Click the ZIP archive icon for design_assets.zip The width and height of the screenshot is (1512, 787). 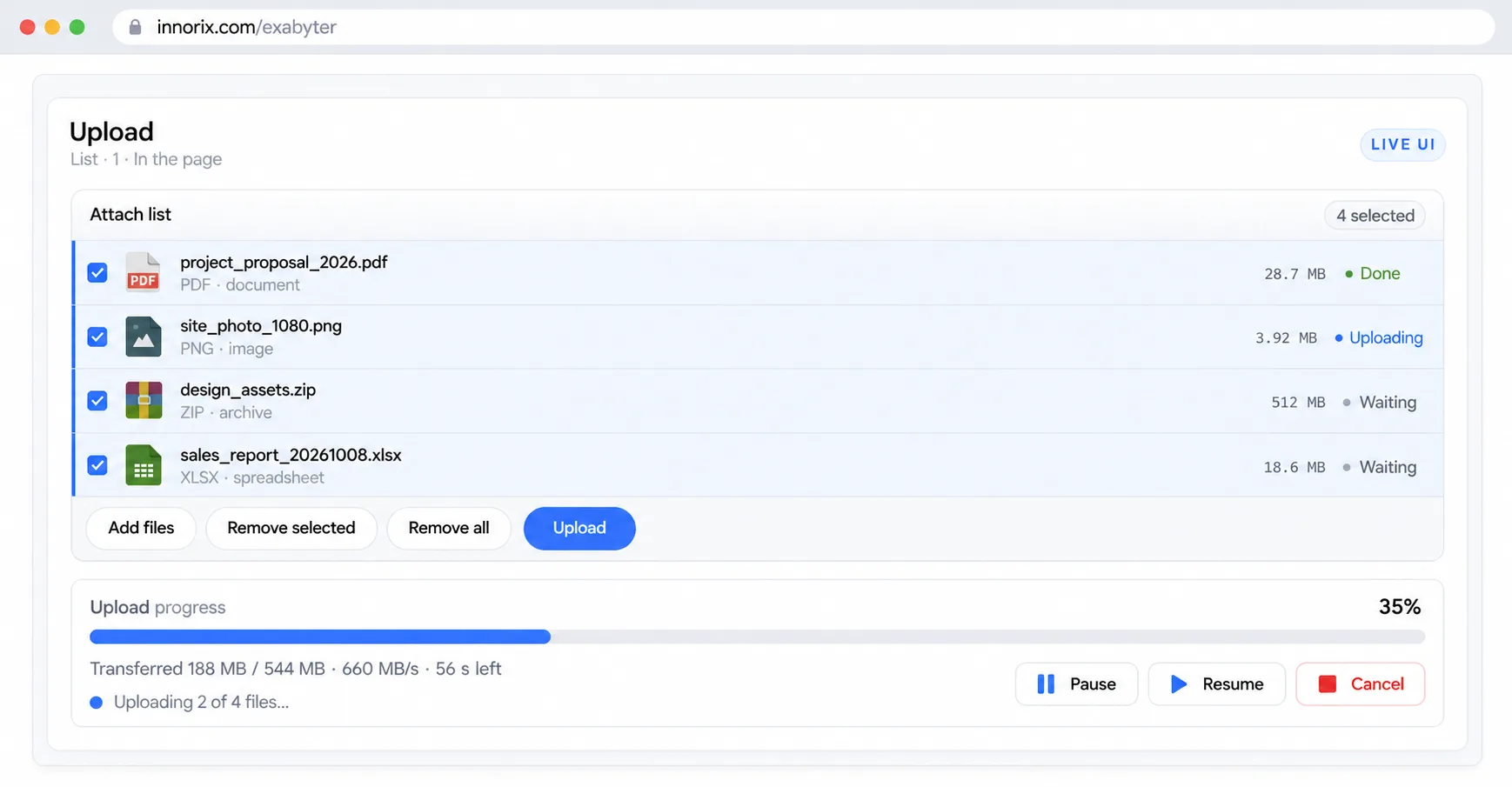144,401
